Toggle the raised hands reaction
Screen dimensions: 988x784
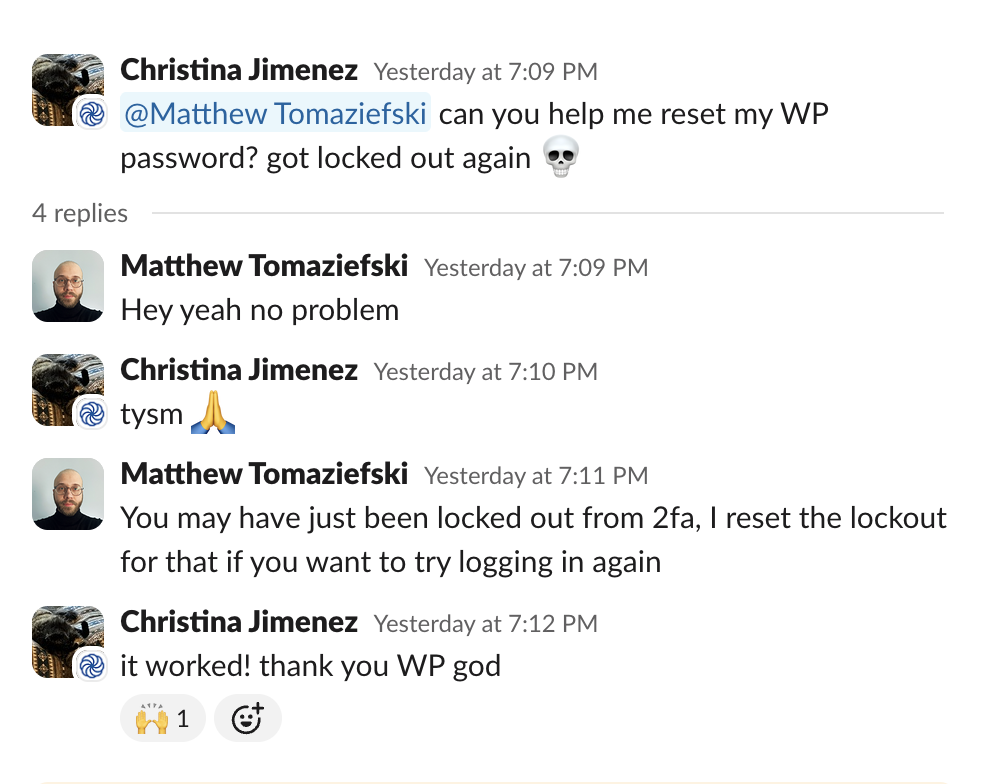coord(162,718)
